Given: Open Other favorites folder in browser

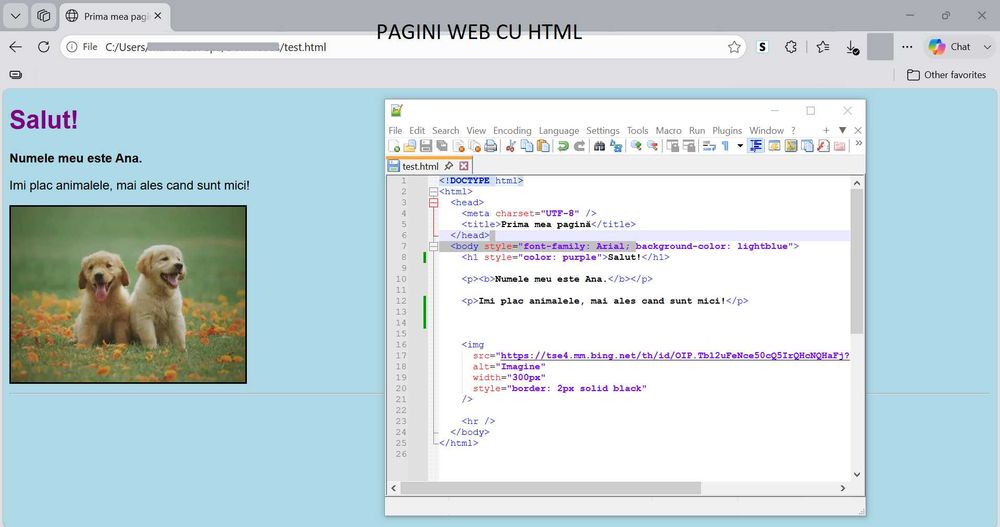Looking at the screenshot, I should tap(947, 75).
